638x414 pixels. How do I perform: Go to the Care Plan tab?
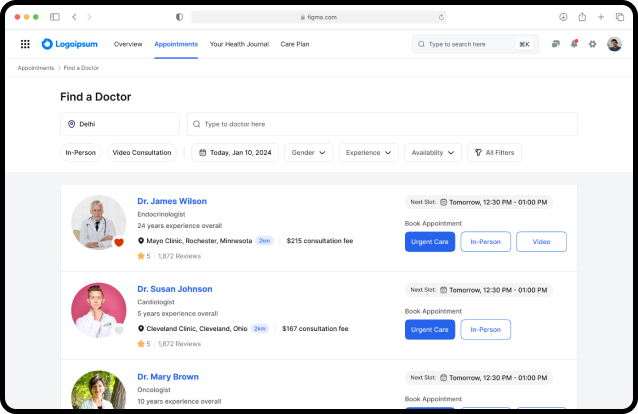pos(295,44)
